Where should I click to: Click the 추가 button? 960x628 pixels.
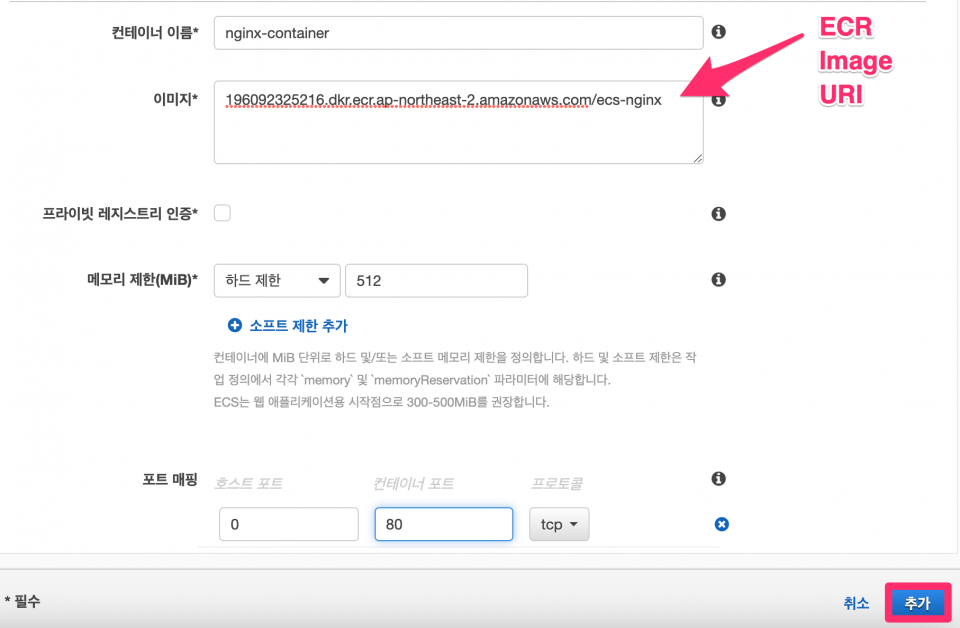tap(918, 603)
